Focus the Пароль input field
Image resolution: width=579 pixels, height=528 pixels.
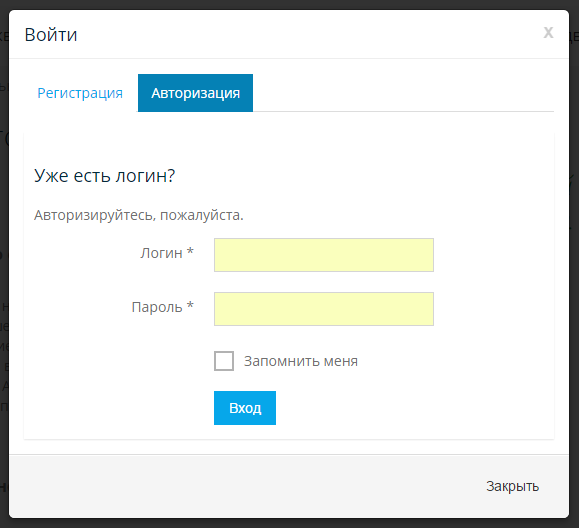(x=324, y=309)
